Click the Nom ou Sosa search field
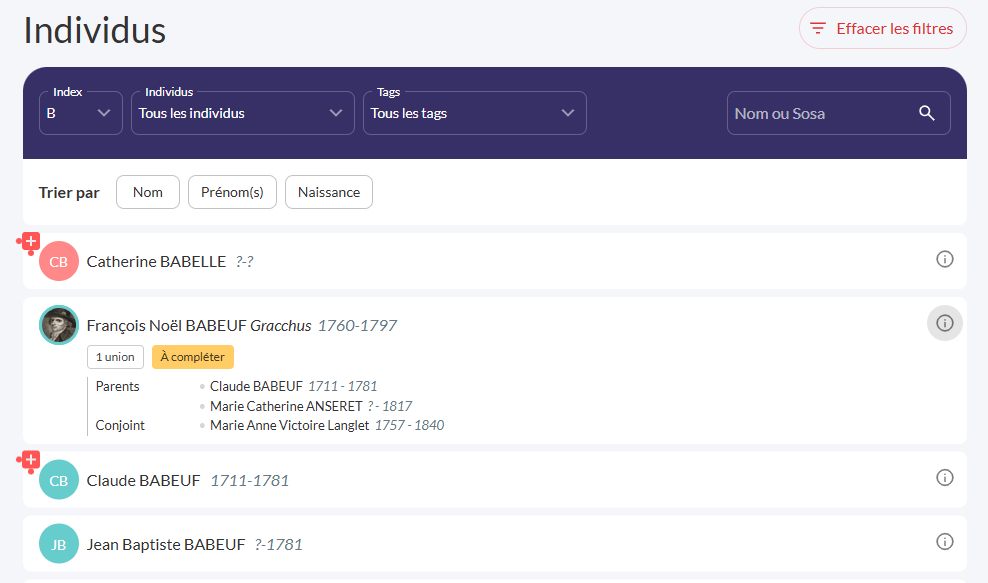 (x=820, y=113)
